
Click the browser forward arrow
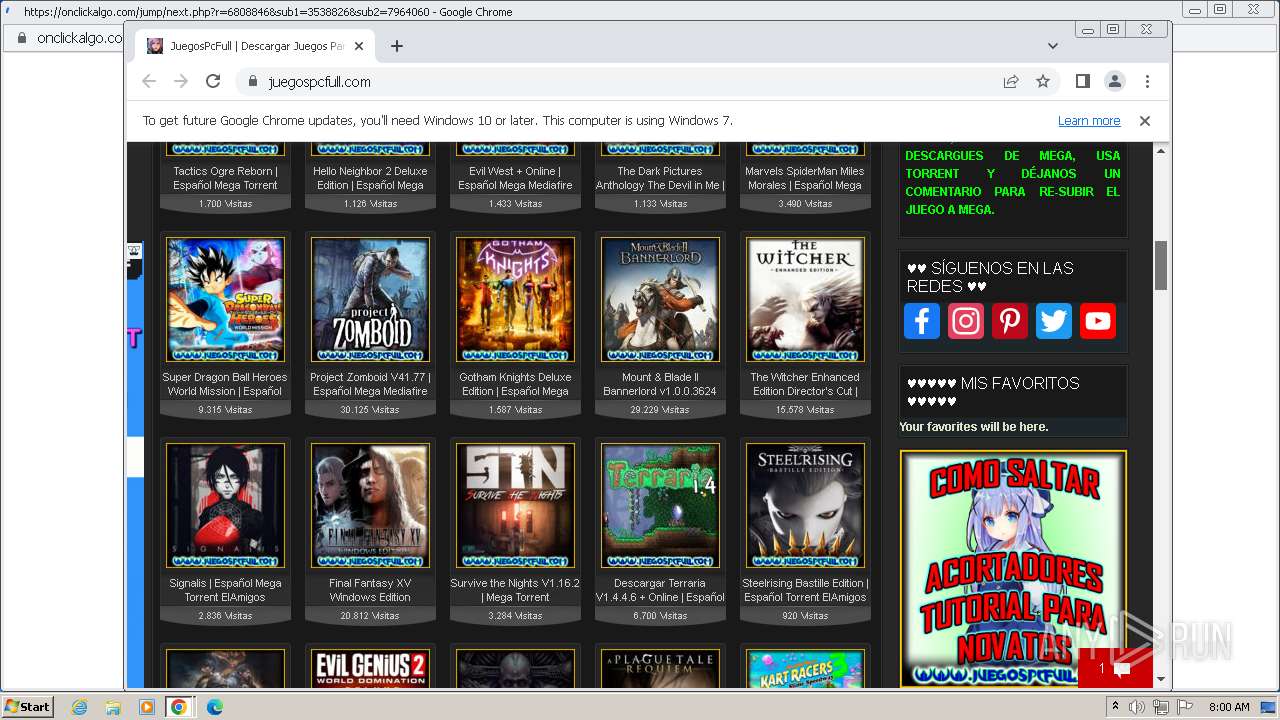181,82
